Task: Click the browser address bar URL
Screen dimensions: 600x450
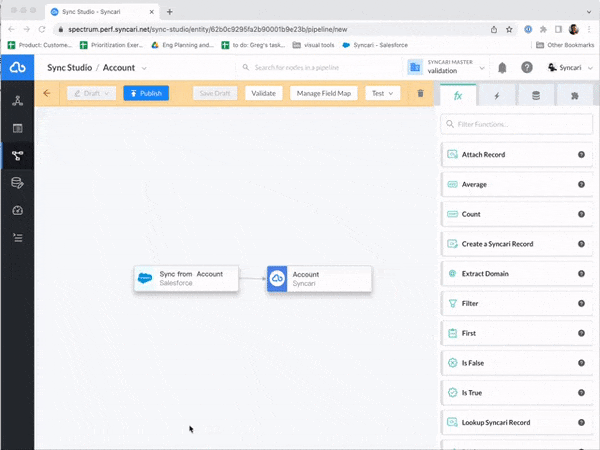Action: (x=208, y=29)
